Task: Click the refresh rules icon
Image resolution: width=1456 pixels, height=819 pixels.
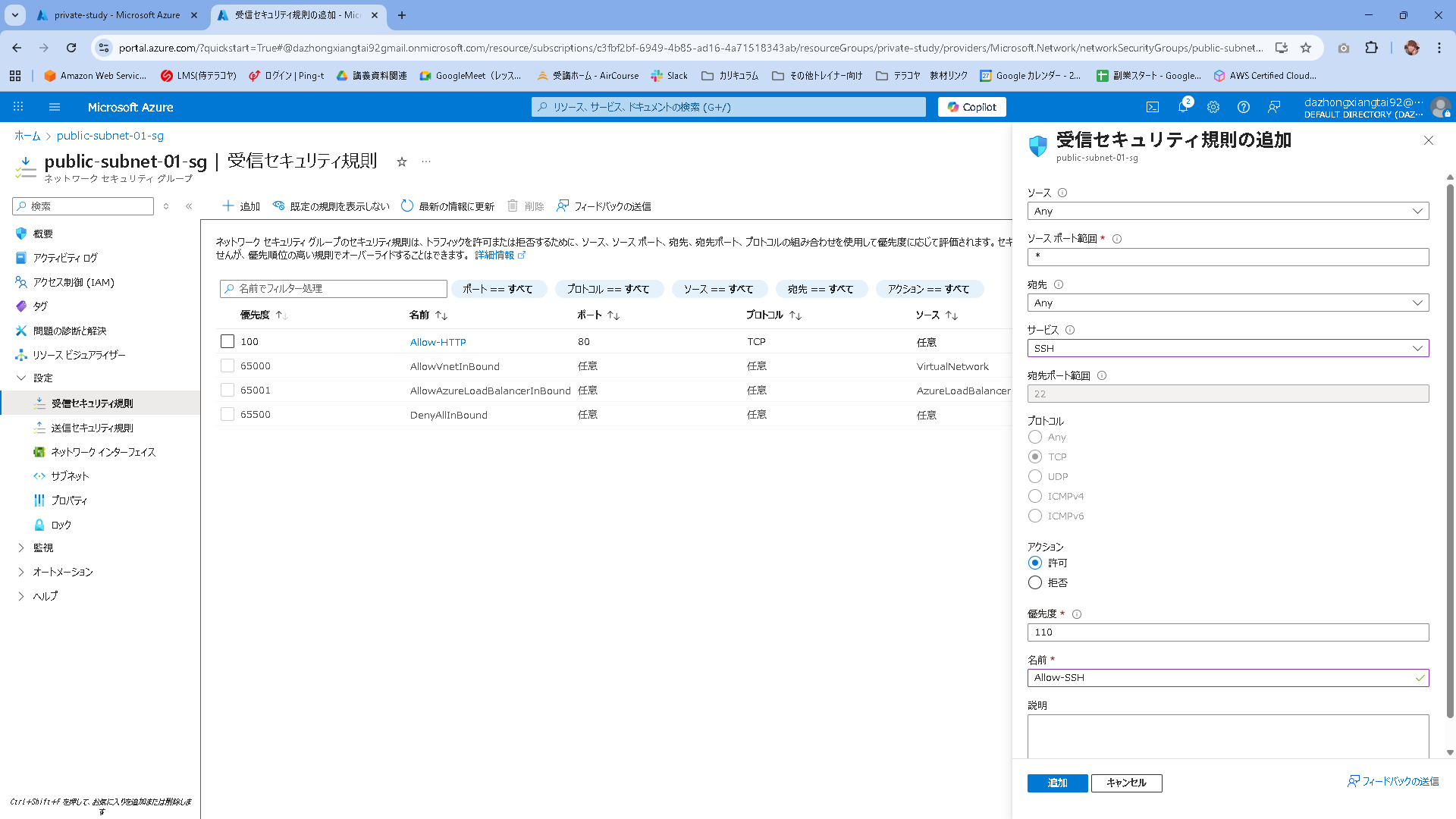Action: click(407, 206)
